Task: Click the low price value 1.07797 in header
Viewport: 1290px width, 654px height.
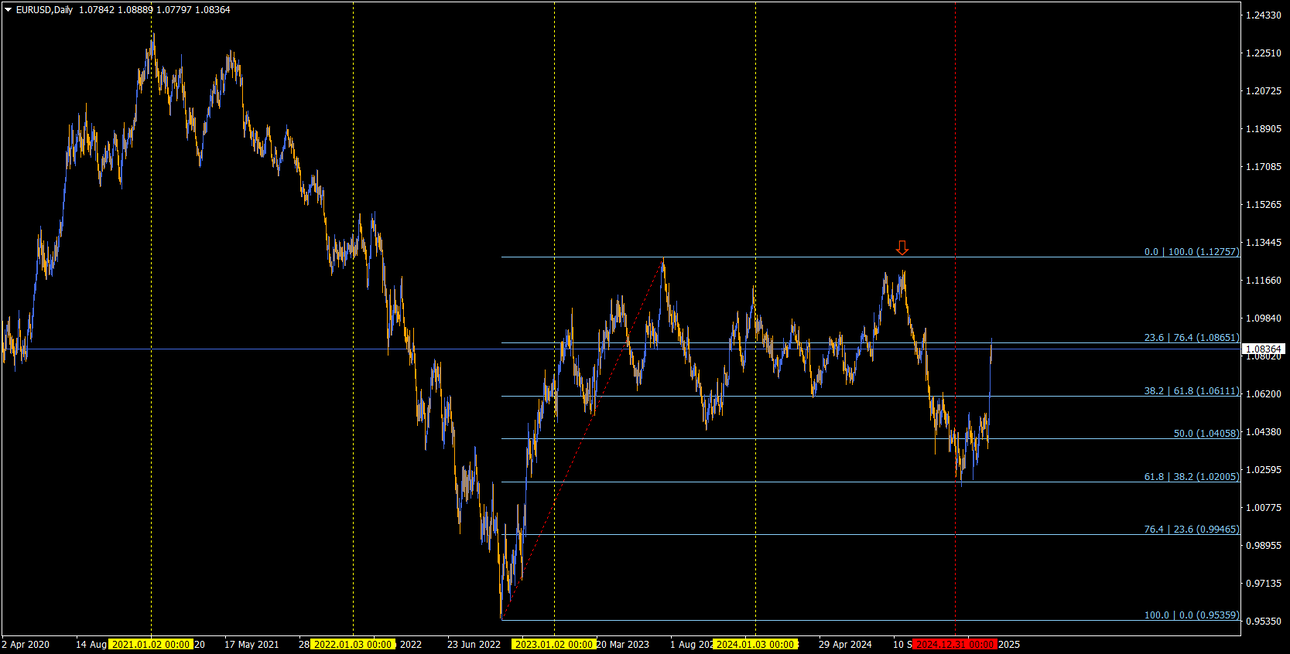Action: (x=174, y=9)
